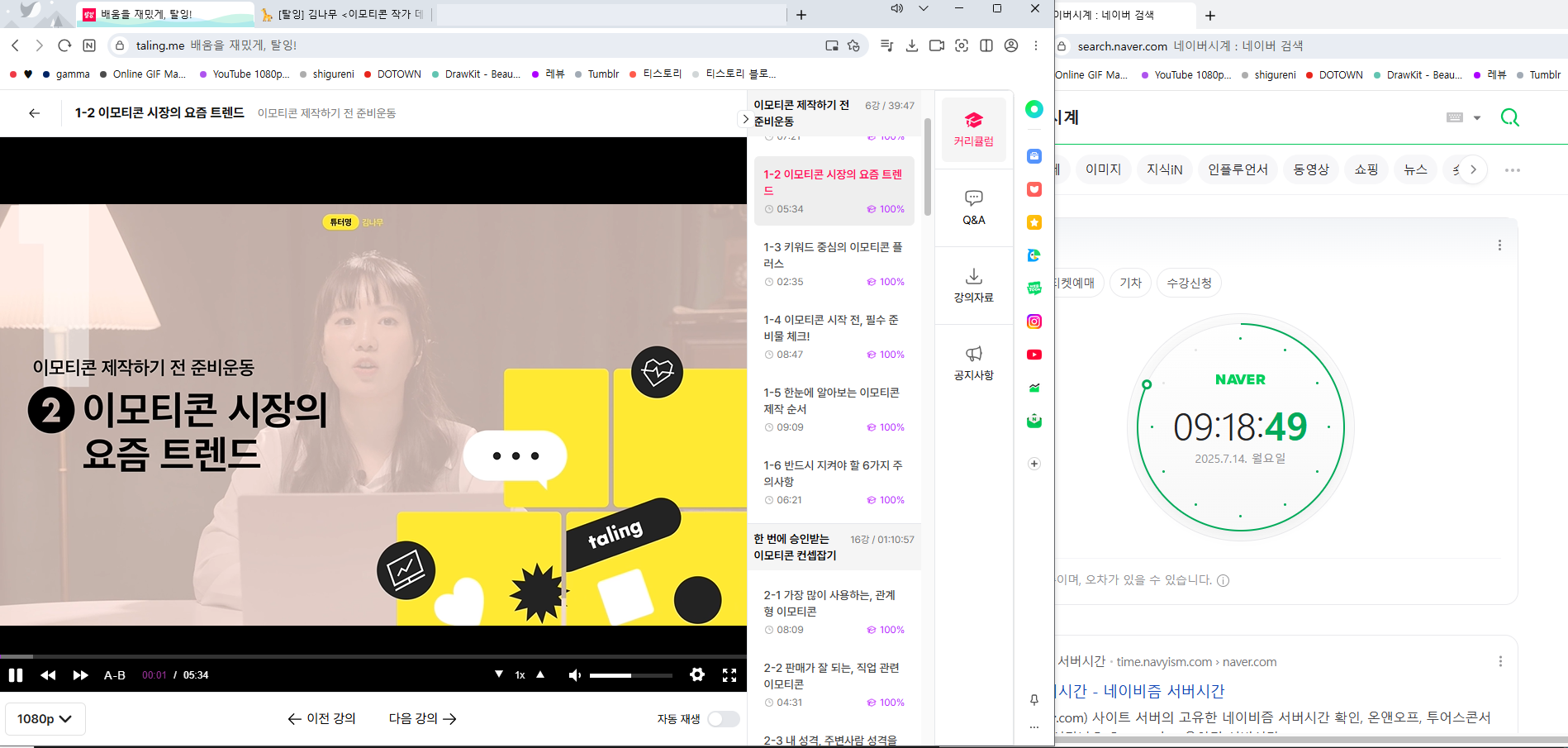1568x748 pixels.
Task: Select lecture 1-6 6가지 주의사항
Action: click(x=834, y=482)
